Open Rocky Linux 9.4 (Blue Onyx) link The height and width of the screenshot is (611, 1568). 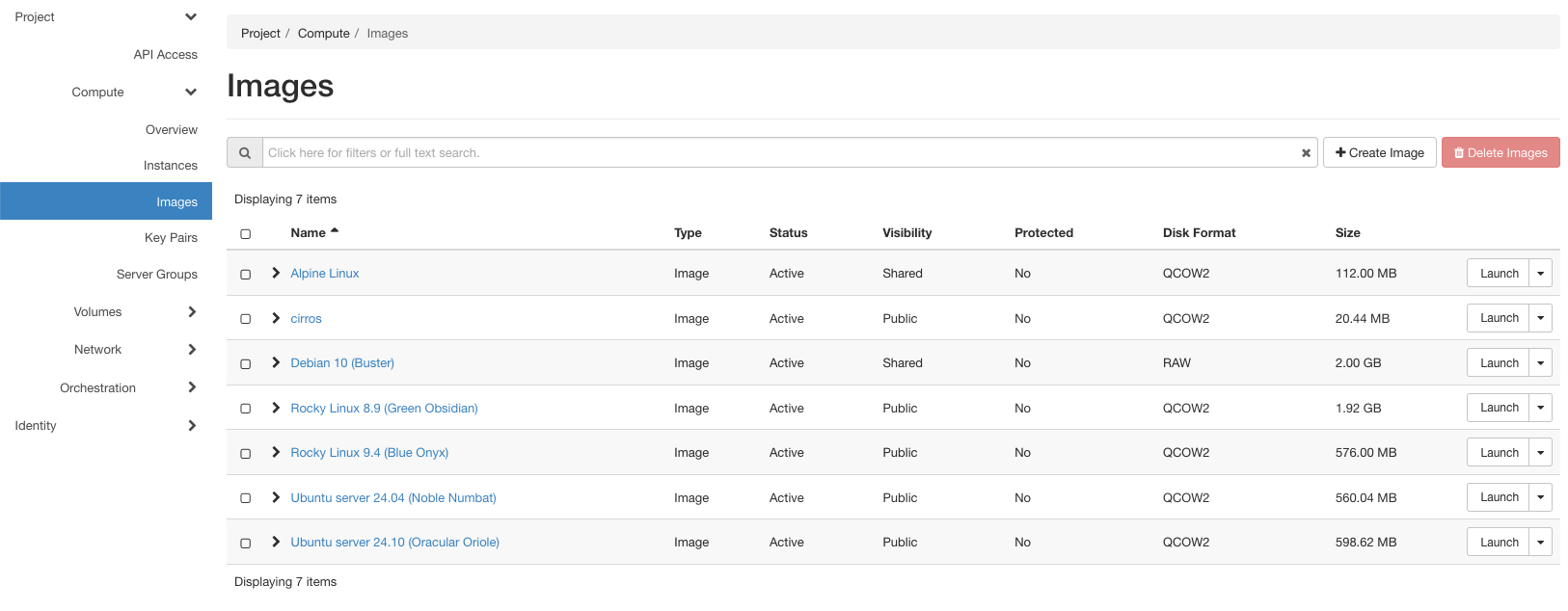tap(369, 453)
